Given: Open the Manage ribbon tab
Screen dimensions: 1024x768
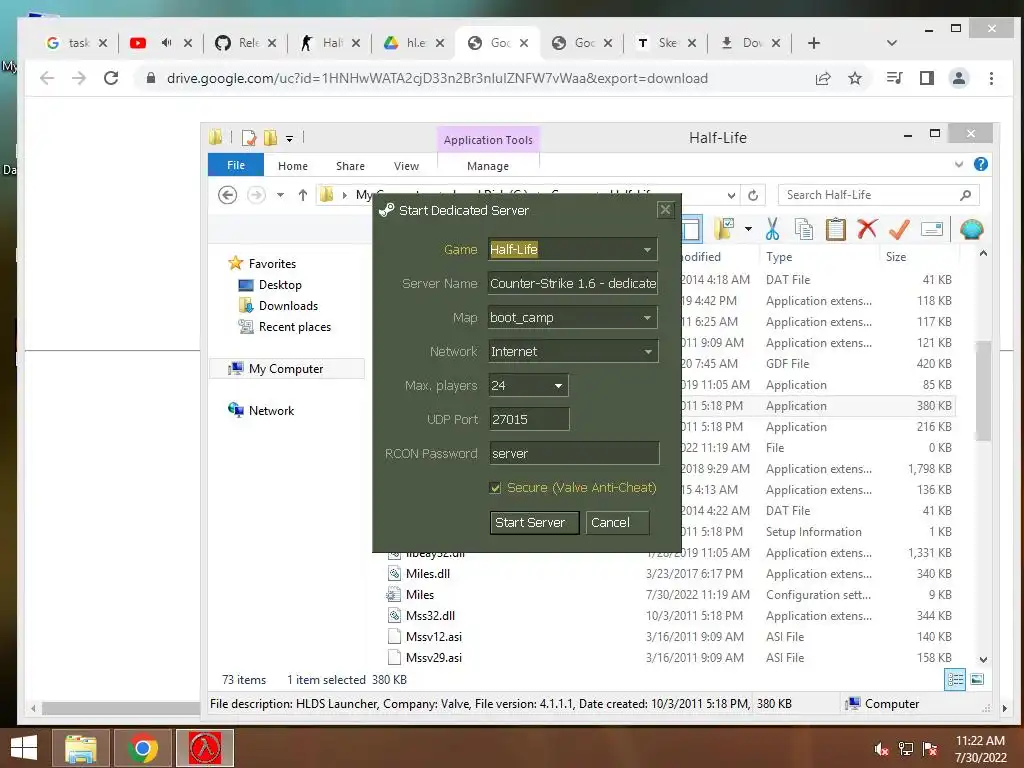Looking at the screenshot, I should click(x=487, y=166).
